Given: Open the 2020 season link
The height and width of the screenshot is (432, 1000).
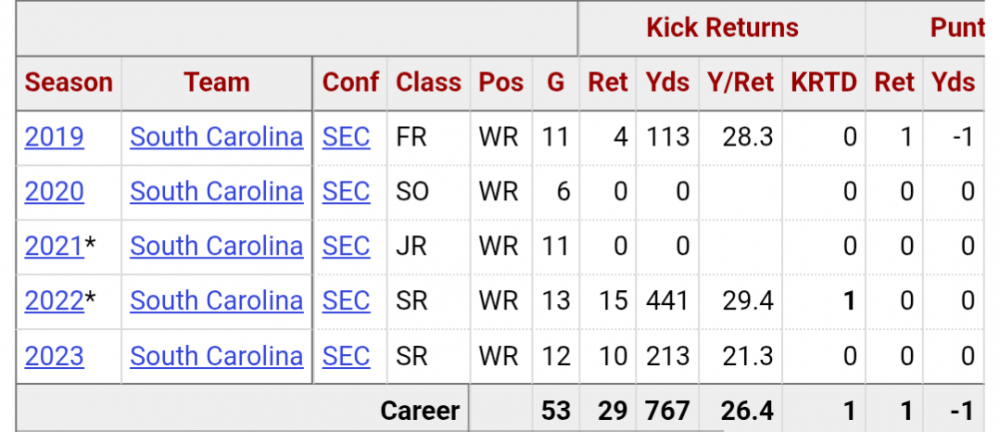Looking at the screenshot, I should pos(54,191).
